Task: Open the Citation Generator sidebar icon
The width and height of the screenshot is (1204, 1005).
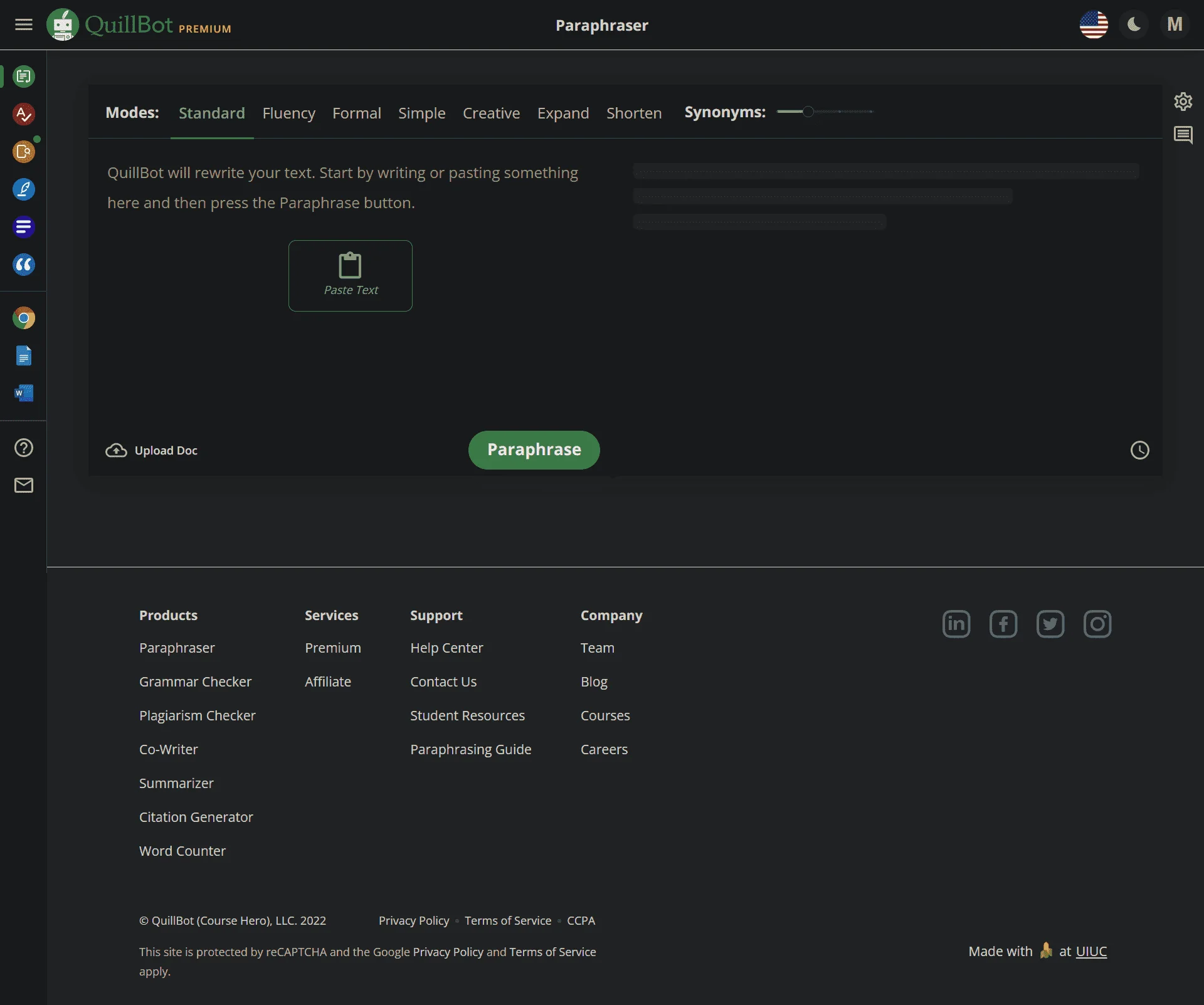Action: pos(24,265)
